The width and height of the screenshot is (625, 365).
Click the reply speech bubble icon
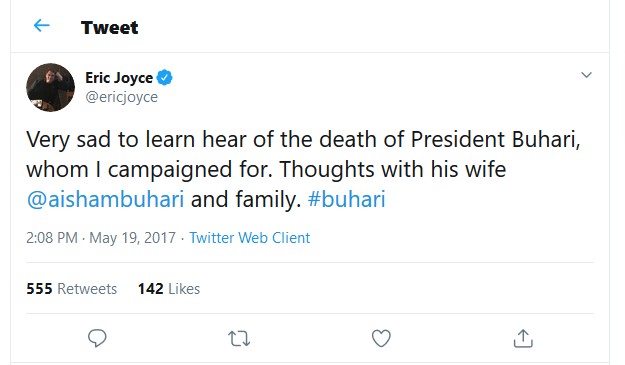click(97, 339)
